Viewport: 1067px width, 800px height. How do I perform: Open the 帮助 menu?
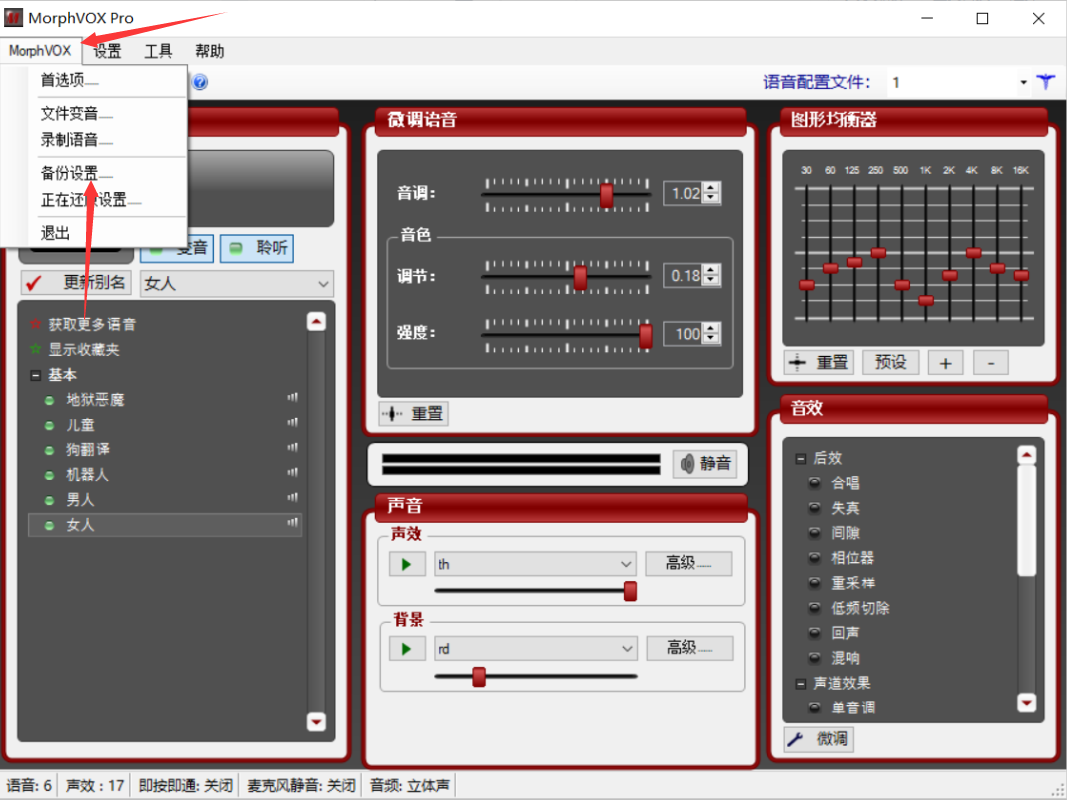pyautogui.click(x=210, y=51)
